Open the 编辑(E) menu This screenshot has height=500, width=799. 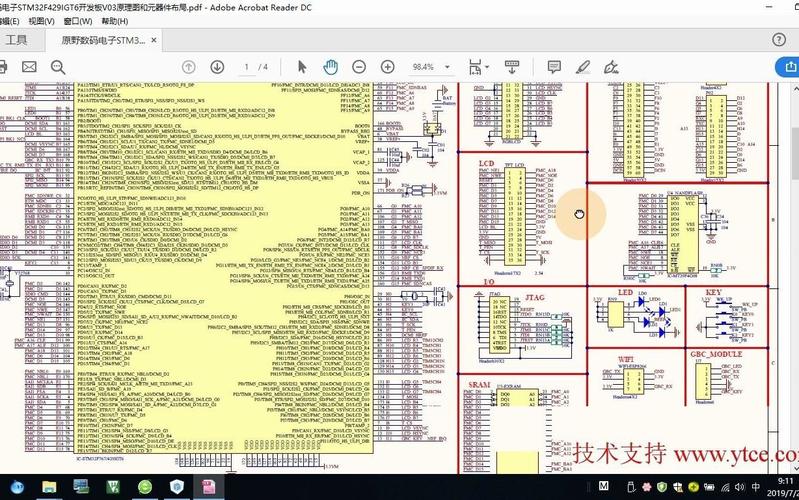[9, 21]
